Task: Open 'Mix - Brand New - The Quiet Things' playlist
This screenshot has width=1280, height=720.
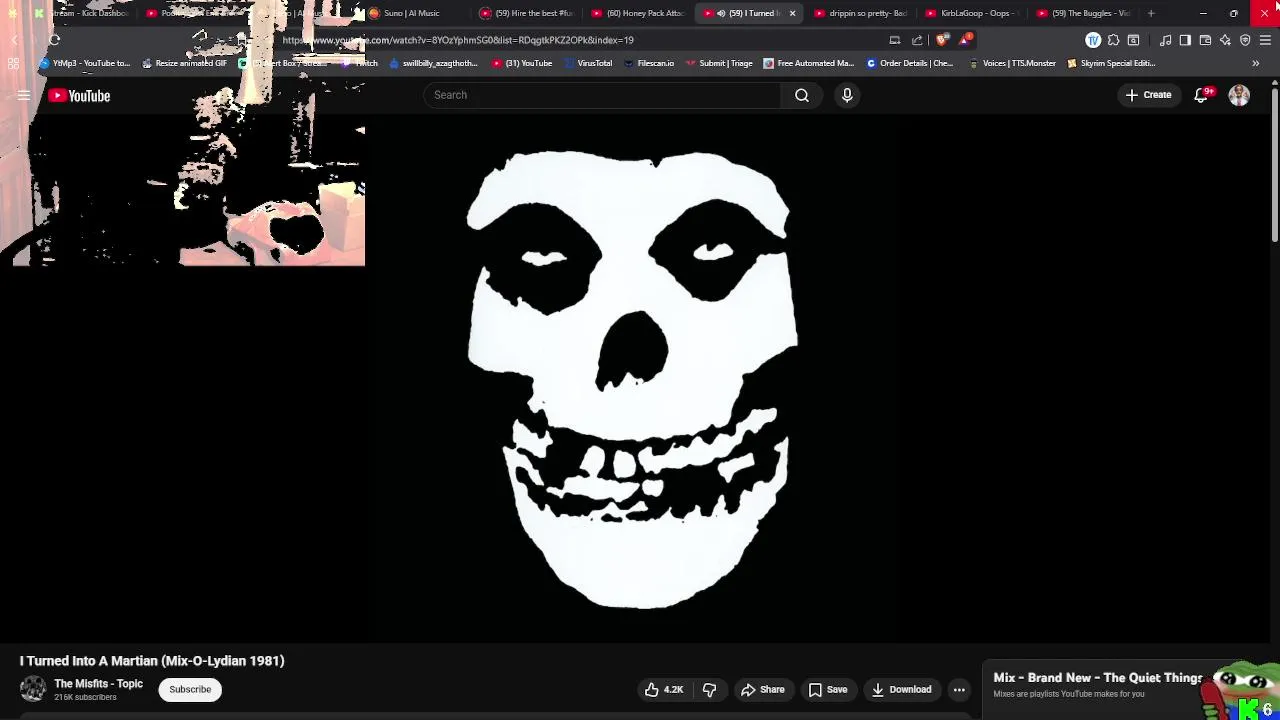Action: (x=1097, y=678)
